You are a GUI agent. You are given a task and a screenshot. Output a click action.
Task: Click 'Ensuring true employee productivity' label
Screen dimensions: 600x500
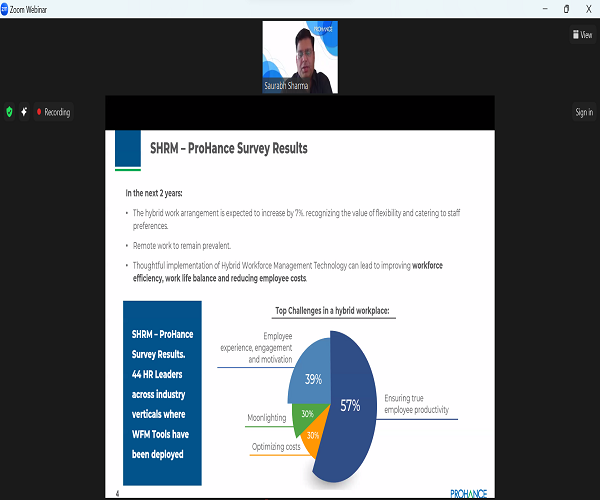[416, 404]
